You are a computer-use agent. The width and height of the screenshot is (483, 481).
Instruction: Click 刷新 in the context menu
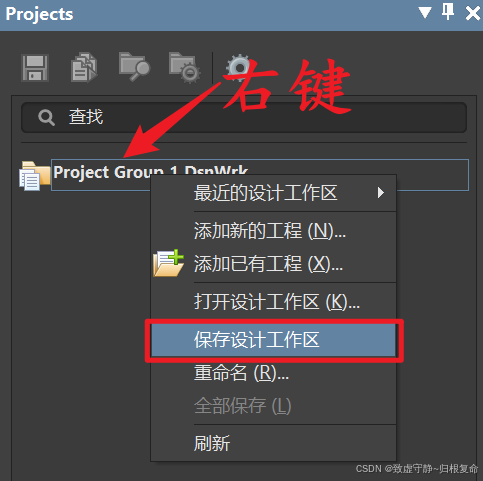click(273, 444)
